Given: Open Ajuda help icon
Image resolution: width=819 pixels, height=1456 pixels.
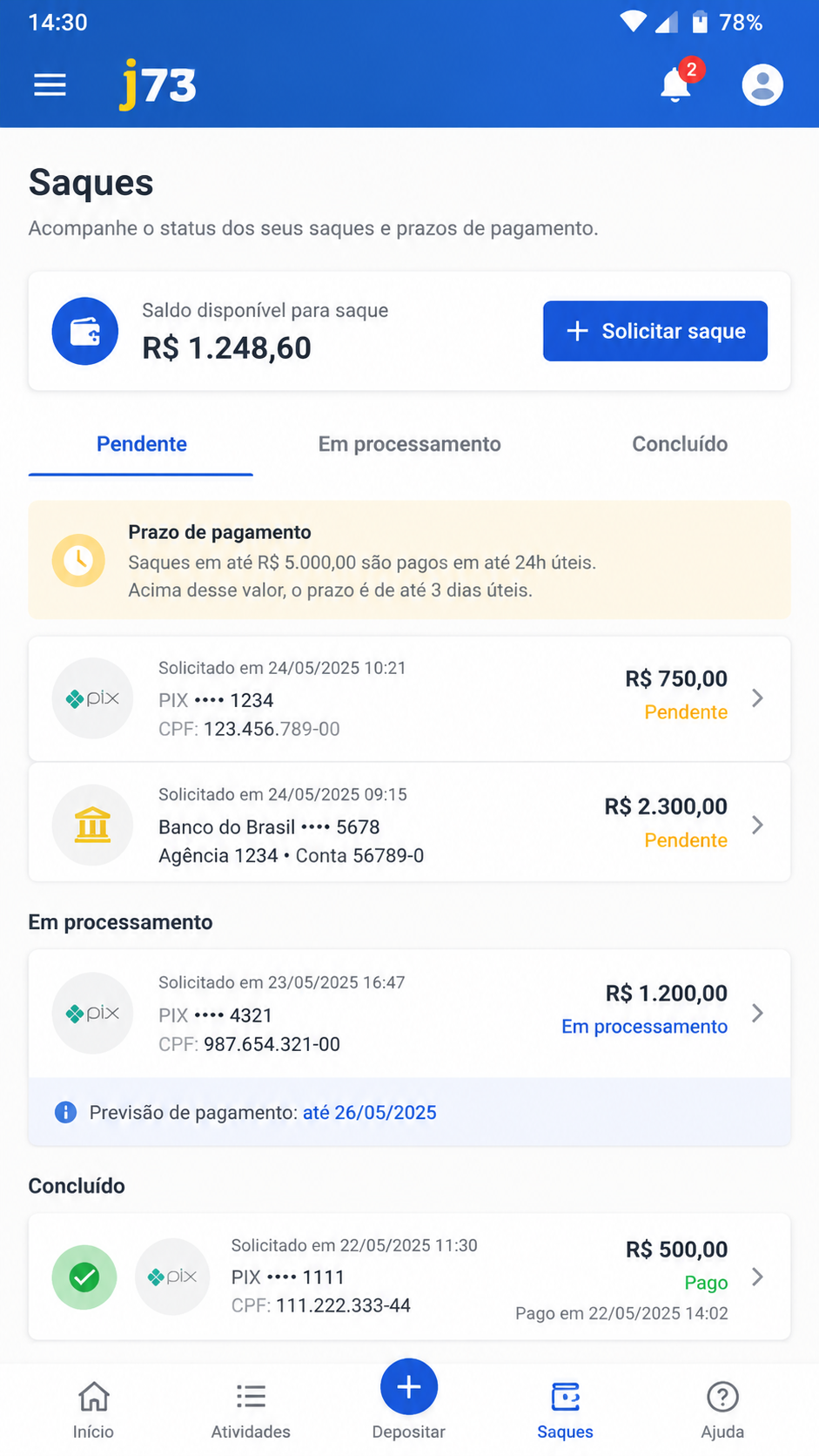Looking at the screenshot, I should tap(722, 1397).
